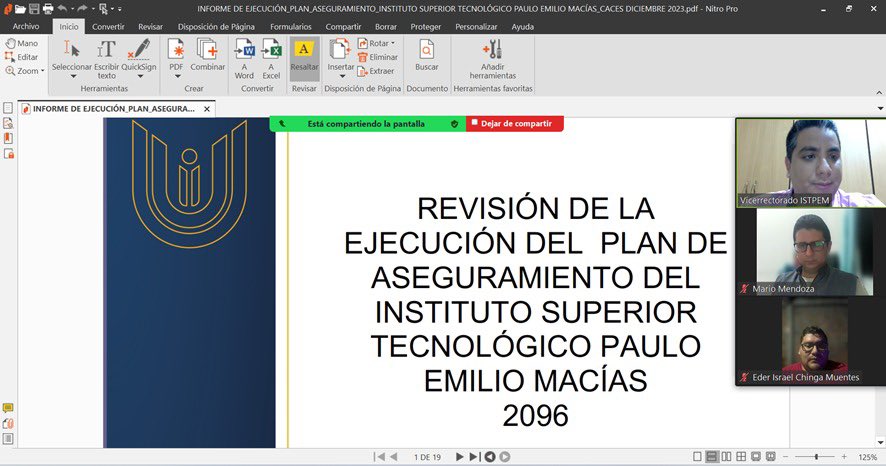Go to the previous page
The height and width of the screenshot is (466, 886).
(394, 456)
